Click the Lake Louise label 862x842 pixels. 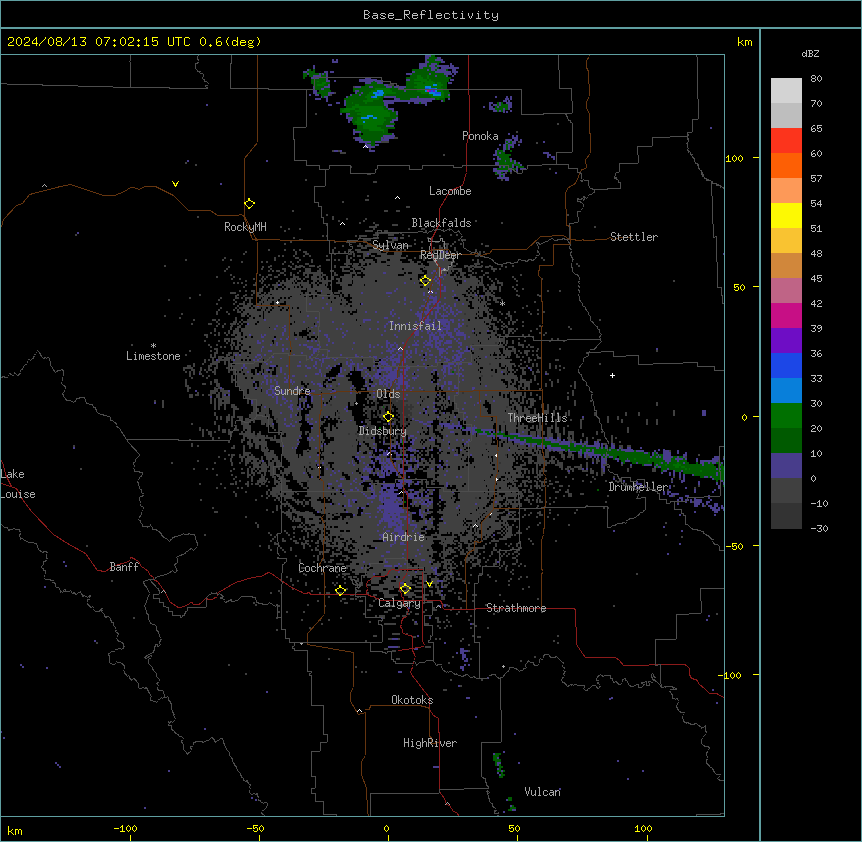pos(18,484)
